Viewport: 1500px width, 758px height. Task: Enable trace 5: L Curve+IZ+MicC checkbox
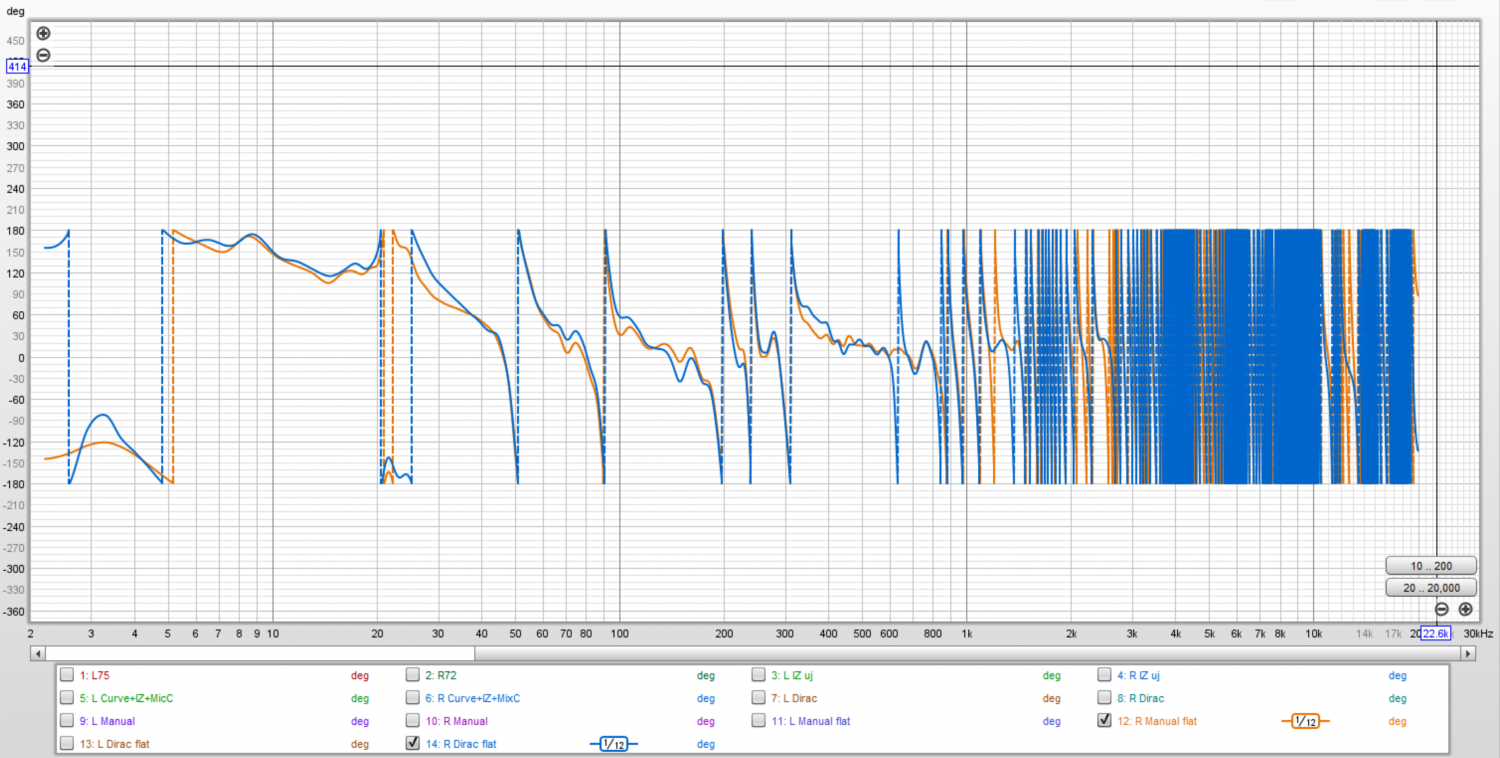pyautogui.click(x=66, y=698)
